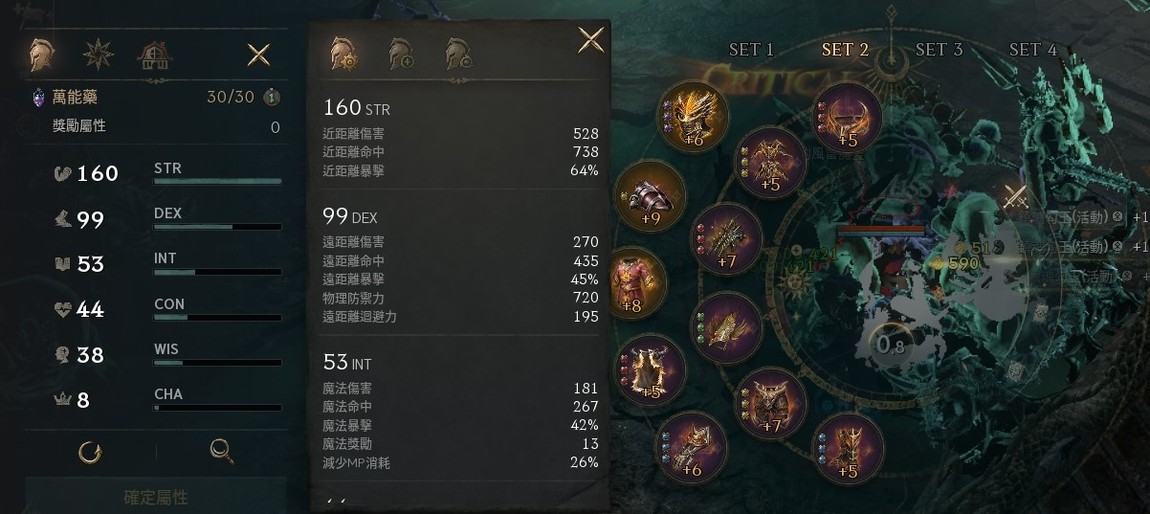Screen dimensions: 1150x514
Task: Click the 確定屬性 confirm stats button
Action: (155, 496)
